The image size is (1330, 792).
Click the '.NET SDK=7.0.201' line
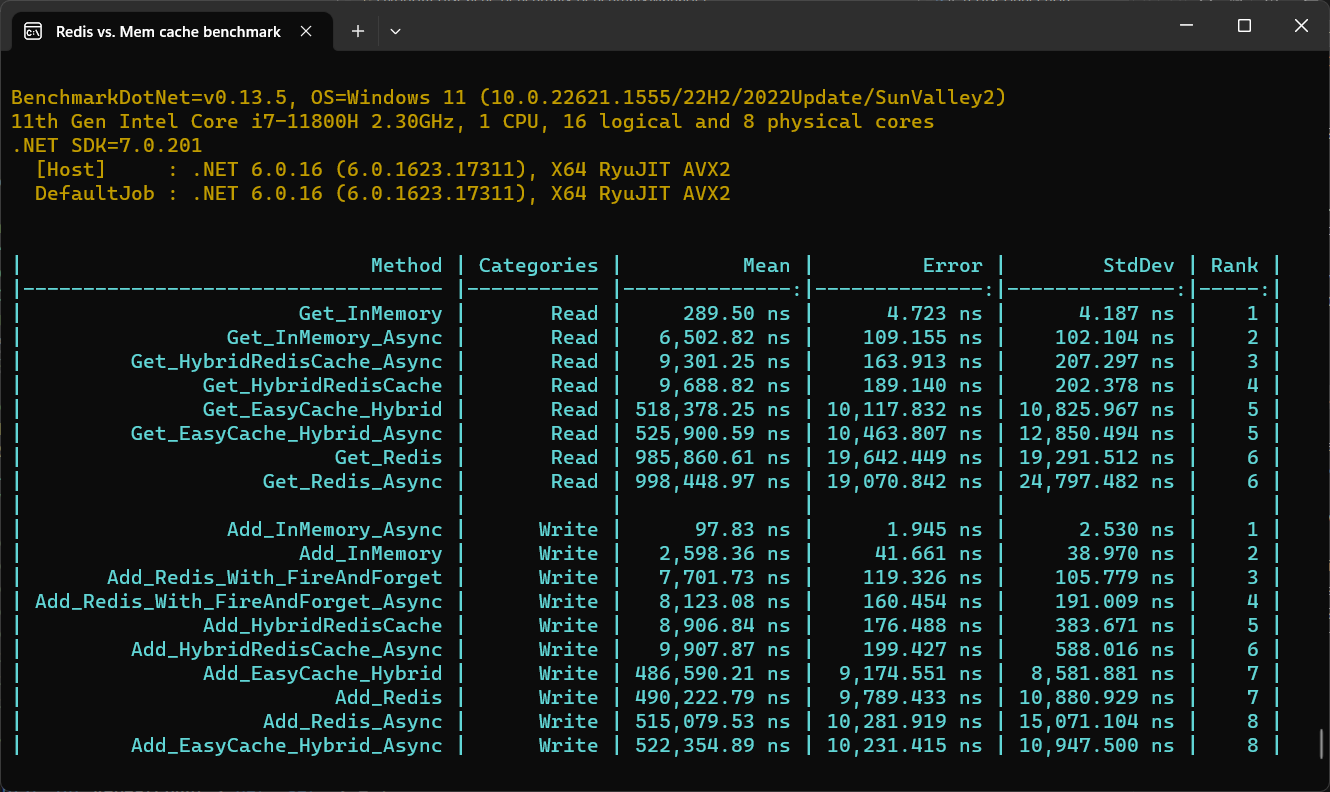pos(107,145)
